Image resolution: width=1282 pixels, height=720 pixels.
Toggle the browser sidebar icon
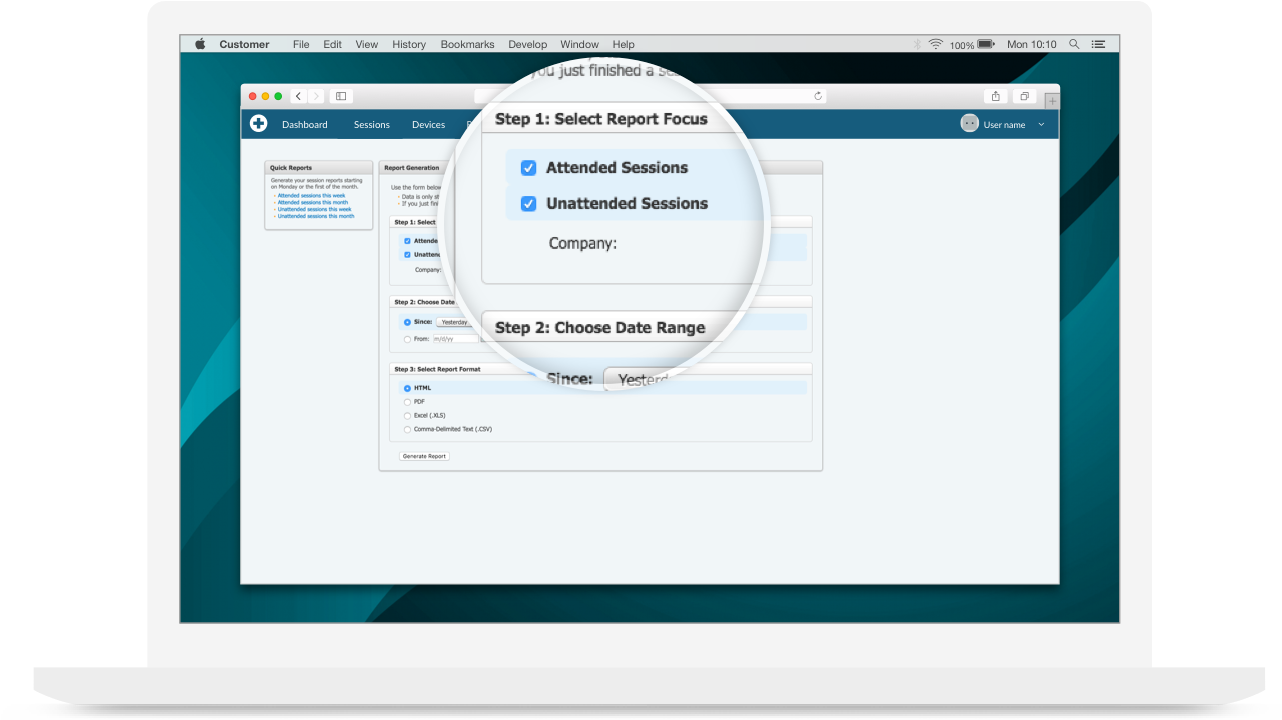[341, 96]
